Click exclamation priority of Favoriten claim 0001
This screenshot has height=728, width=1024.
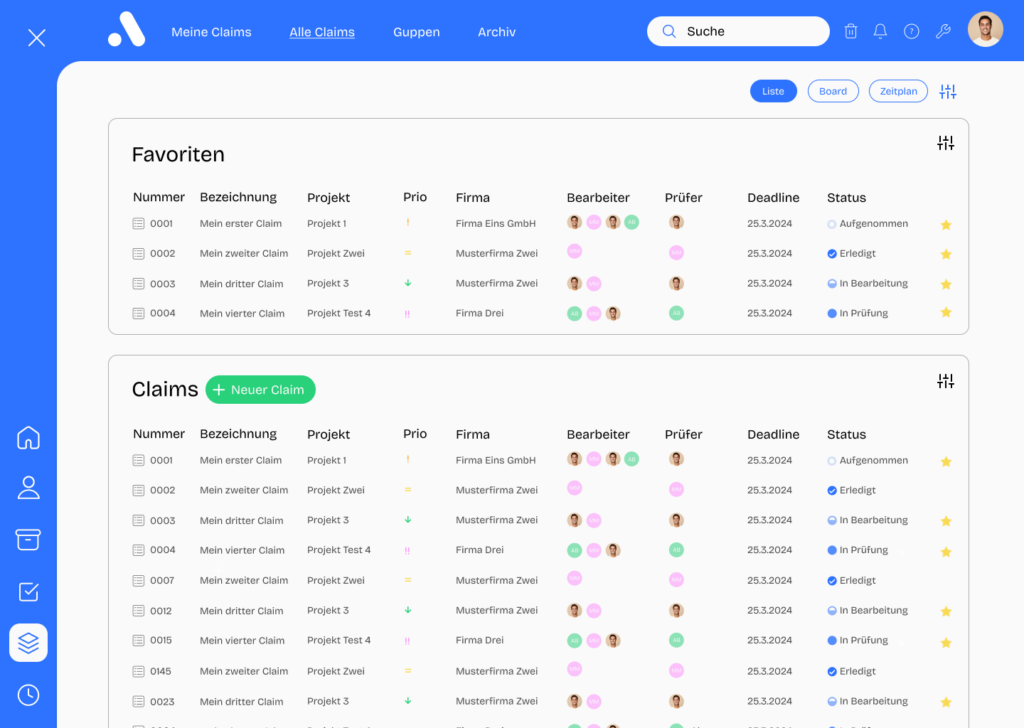click(x=408, y=223)
